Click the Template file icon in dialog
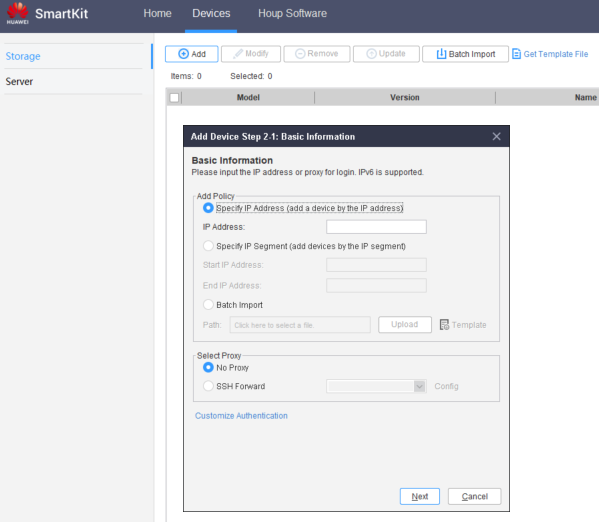Viewport: 599px width, 522px height. pyautogui.click(x=444, y=325)
